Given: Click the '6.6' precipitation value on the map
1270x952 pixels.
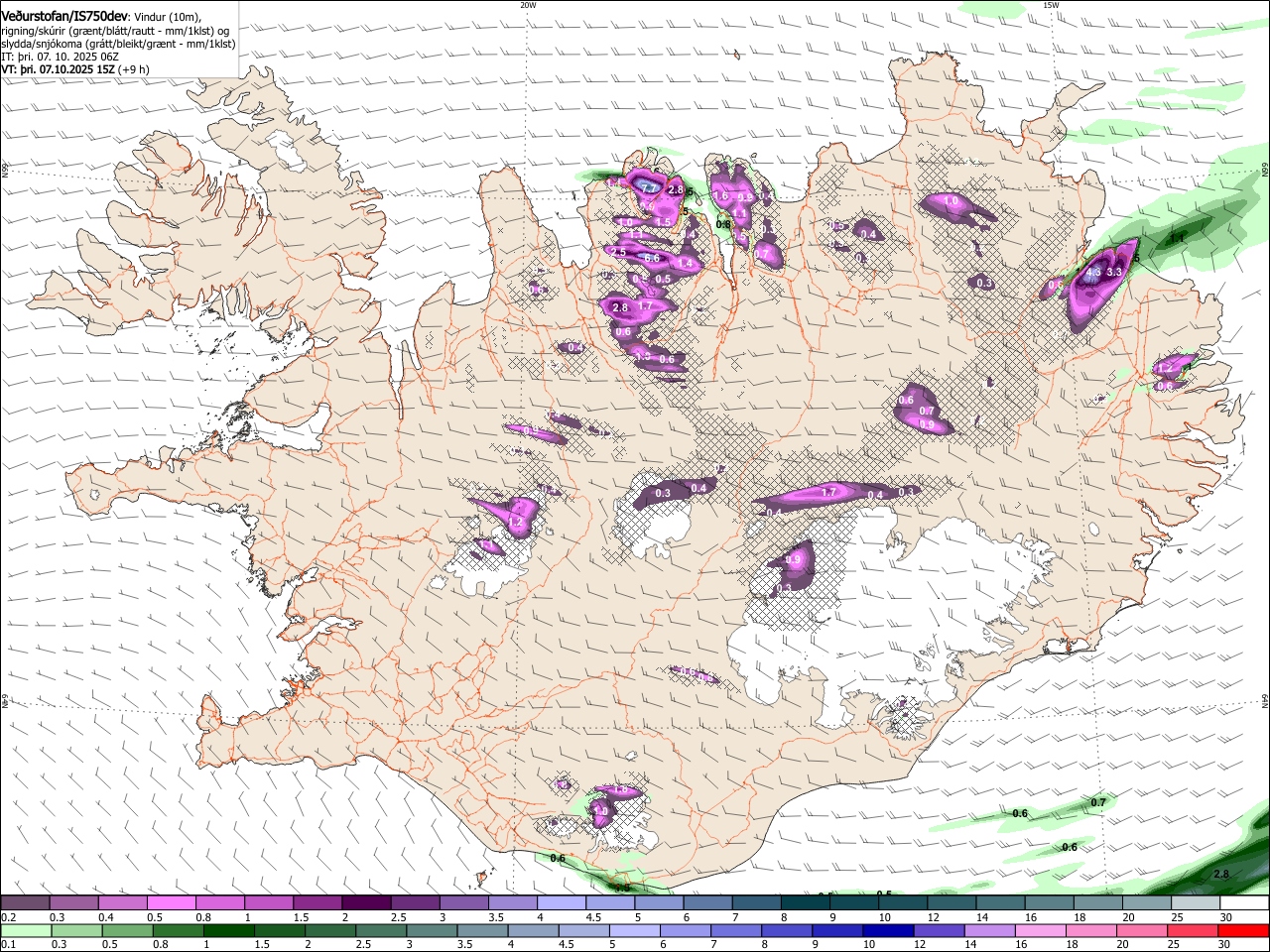Looking at the screenshot, I should 652,258.
